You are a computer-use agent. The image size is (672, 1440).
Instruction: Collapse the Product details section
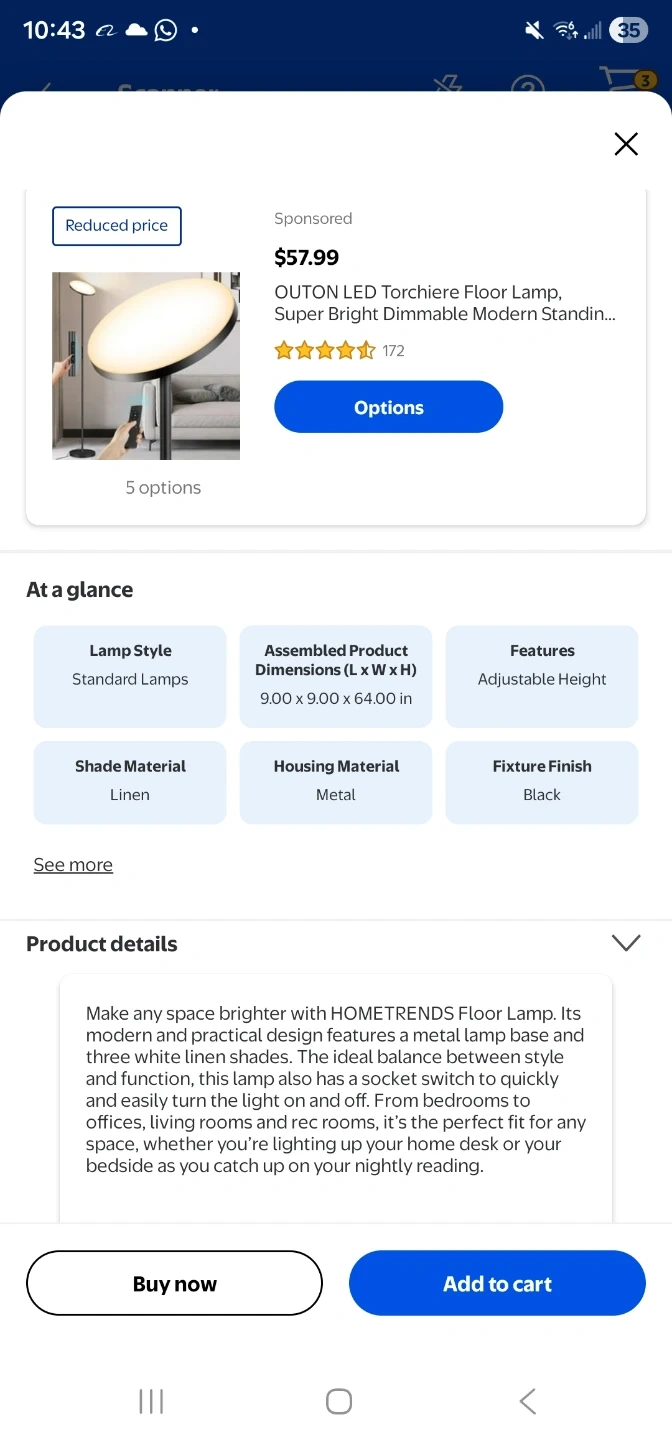pos(625,943)
